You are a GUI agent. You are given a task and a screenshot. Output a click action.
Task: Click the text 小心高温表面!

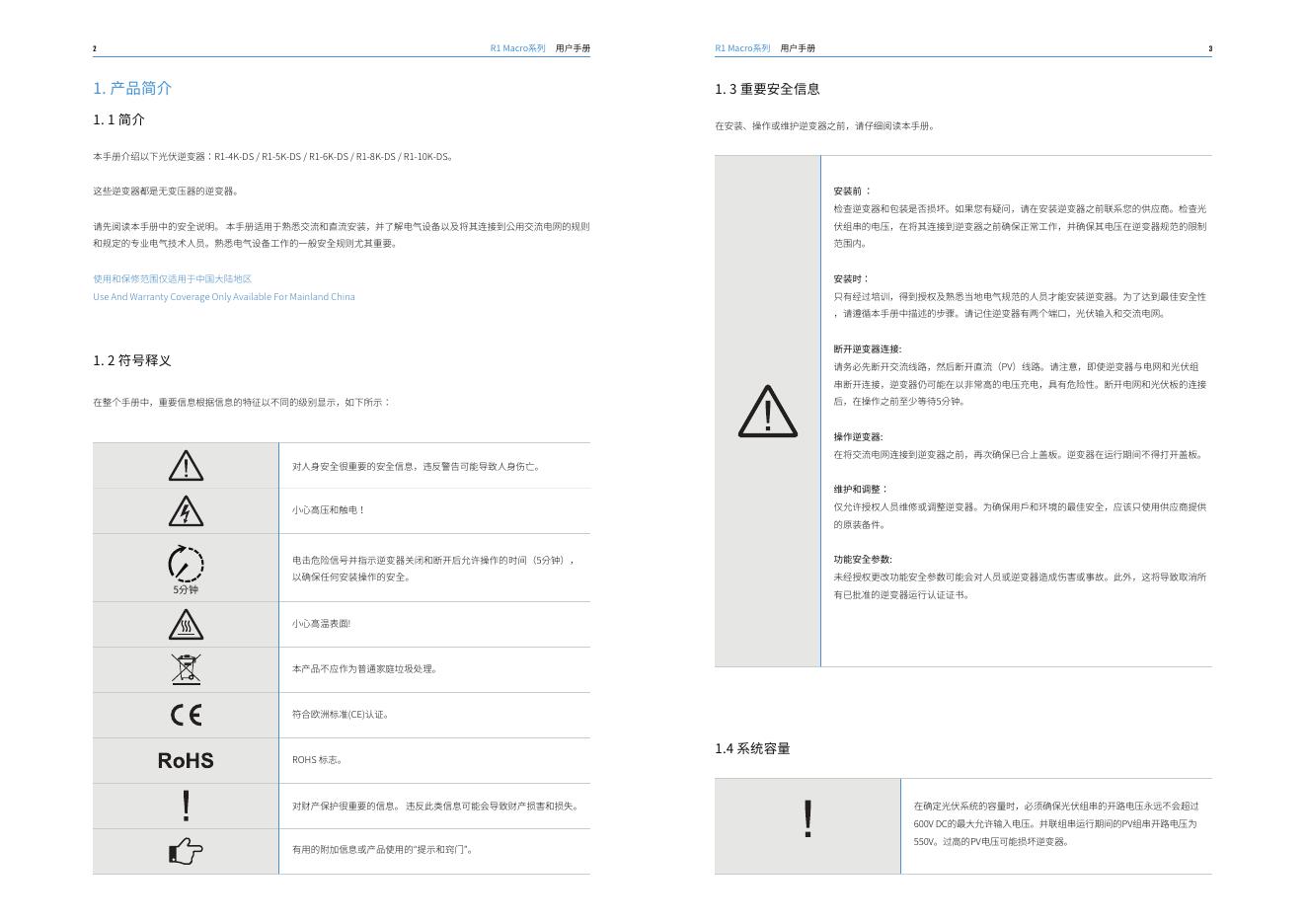tap(321, 624)
